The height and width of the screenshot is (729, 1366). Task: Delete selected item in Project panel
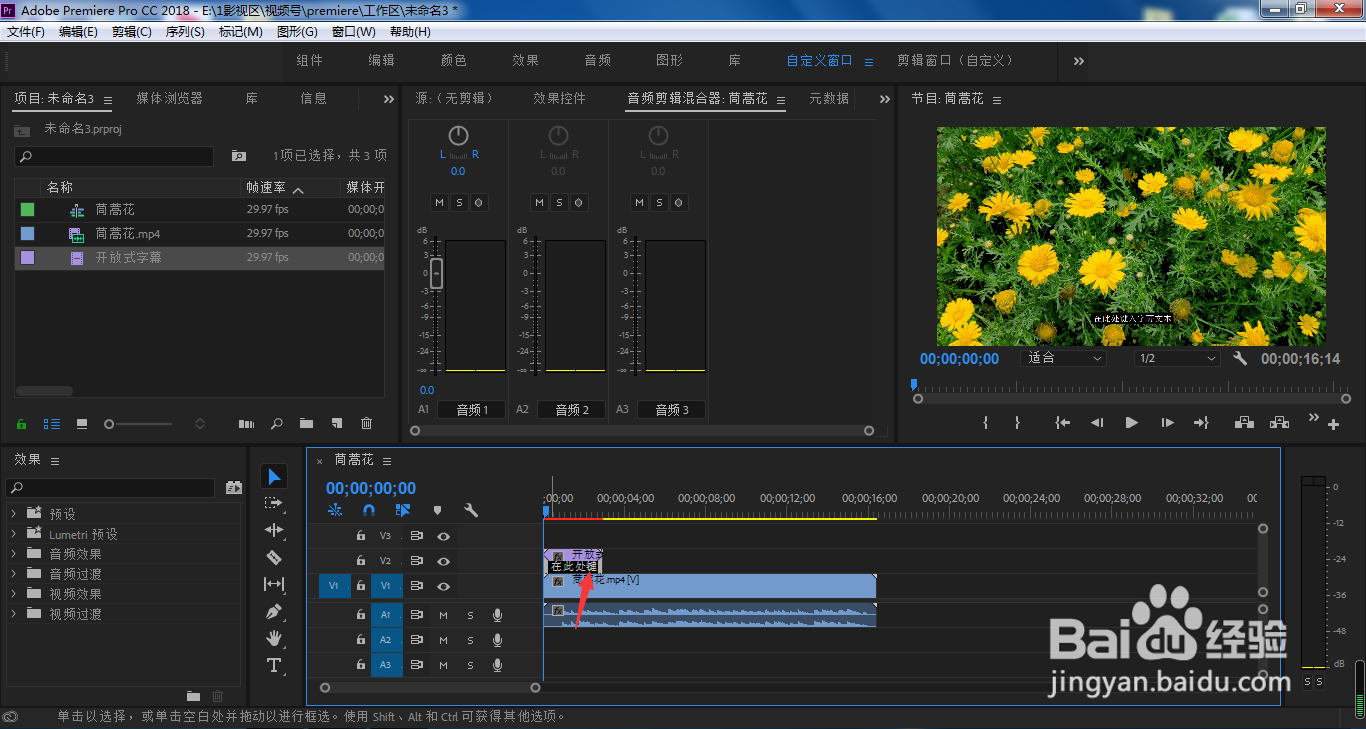tap(366, 424)
